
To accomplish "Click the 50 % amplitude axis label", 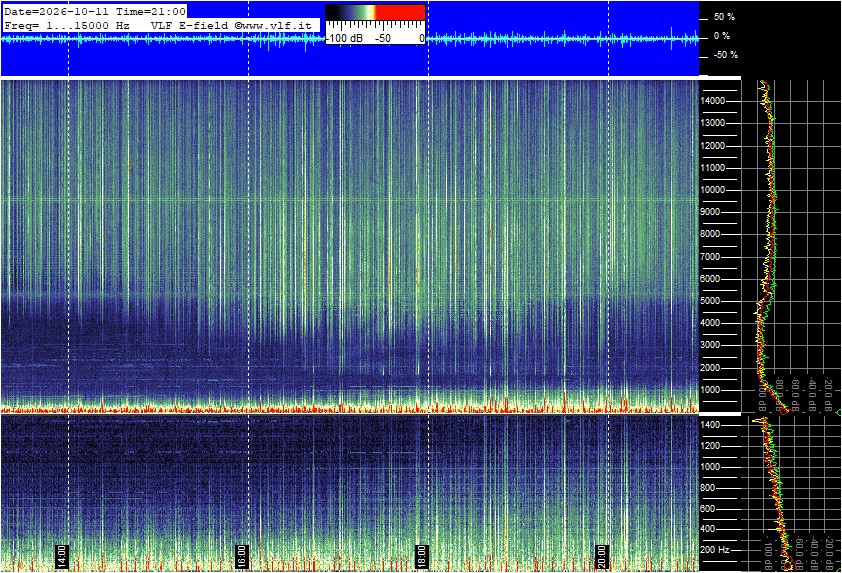I will tap(724, 17).
